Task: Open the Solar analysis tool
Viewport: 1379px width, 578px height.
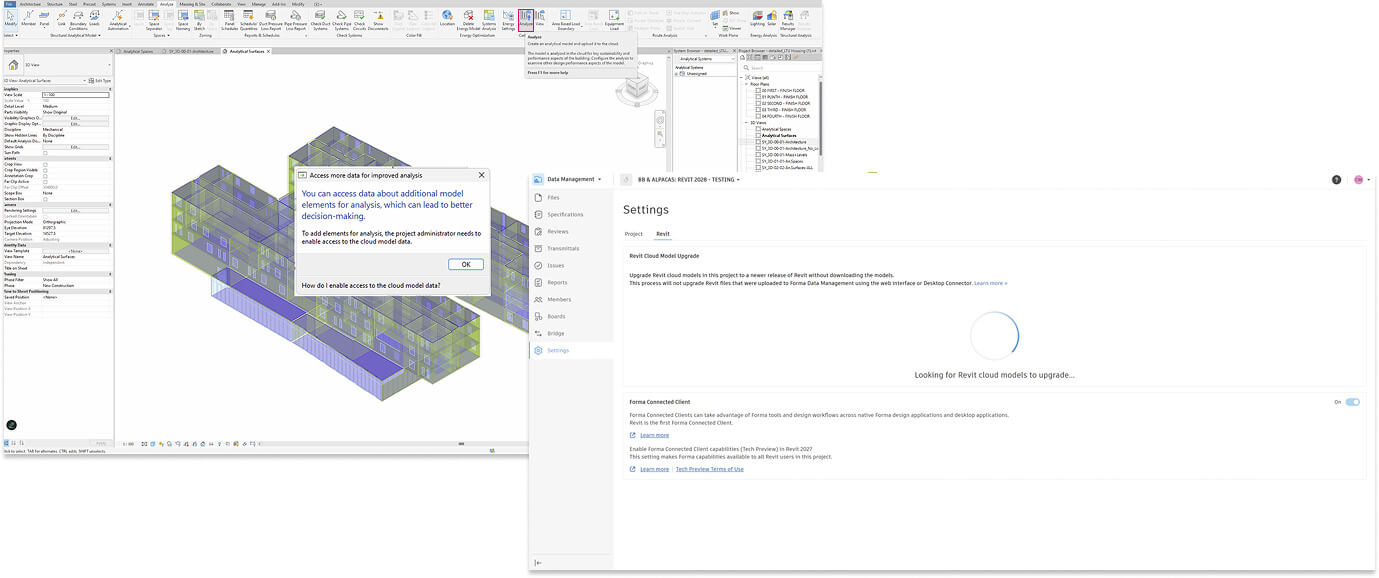Action: pos(772,18)
